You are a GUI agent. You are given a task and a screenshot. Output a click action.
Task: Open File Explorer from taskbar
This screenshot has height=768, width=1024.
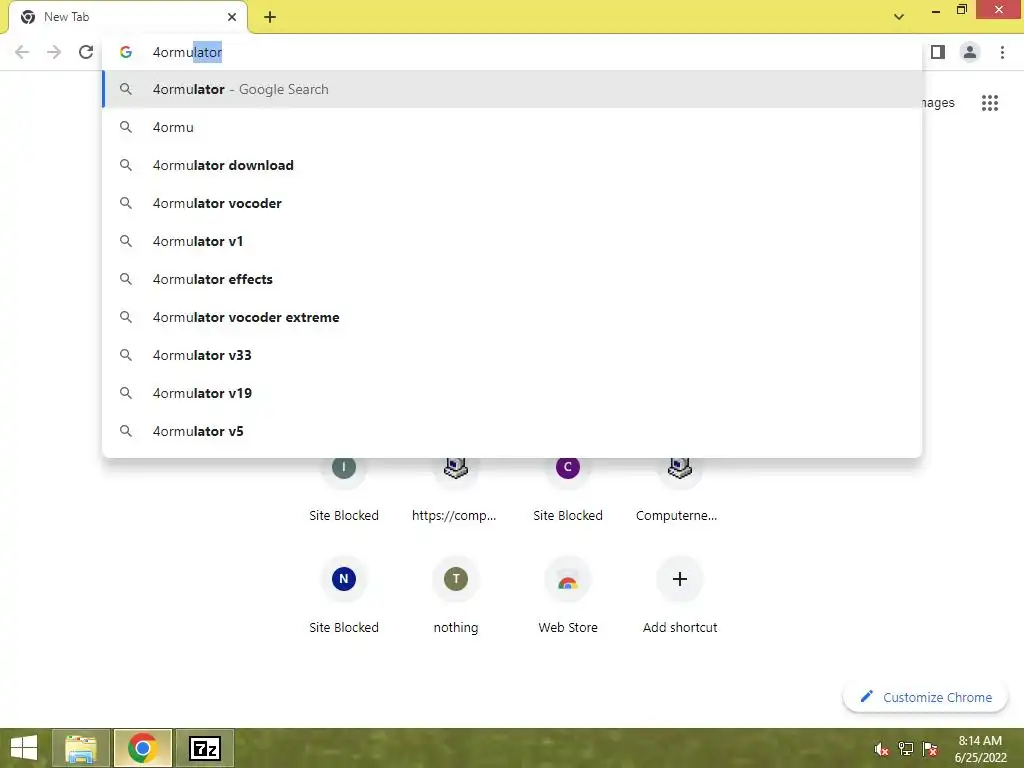[81, 748]
